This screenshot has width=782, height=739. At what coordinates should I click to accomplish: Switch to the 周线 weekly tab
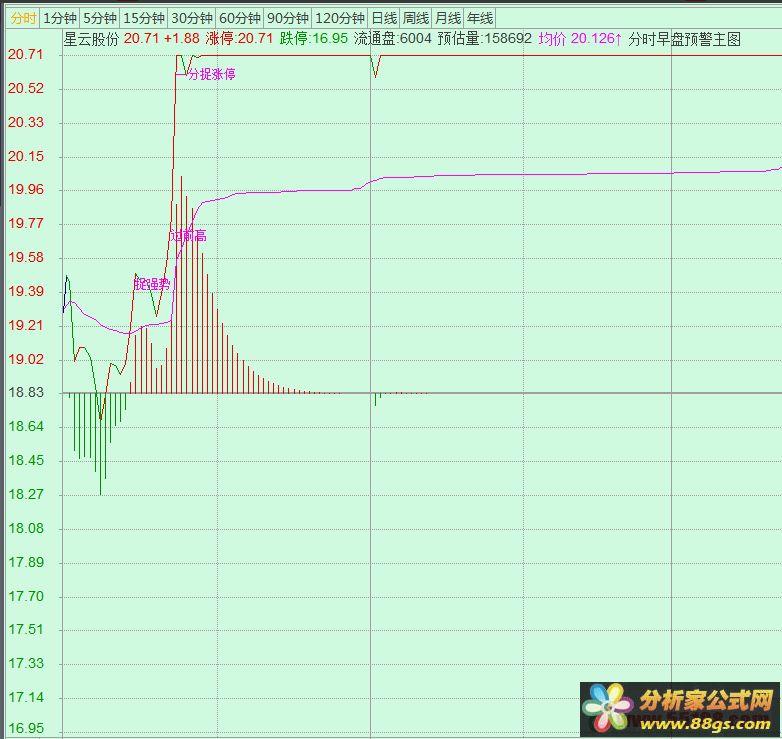tap(416, 18)
